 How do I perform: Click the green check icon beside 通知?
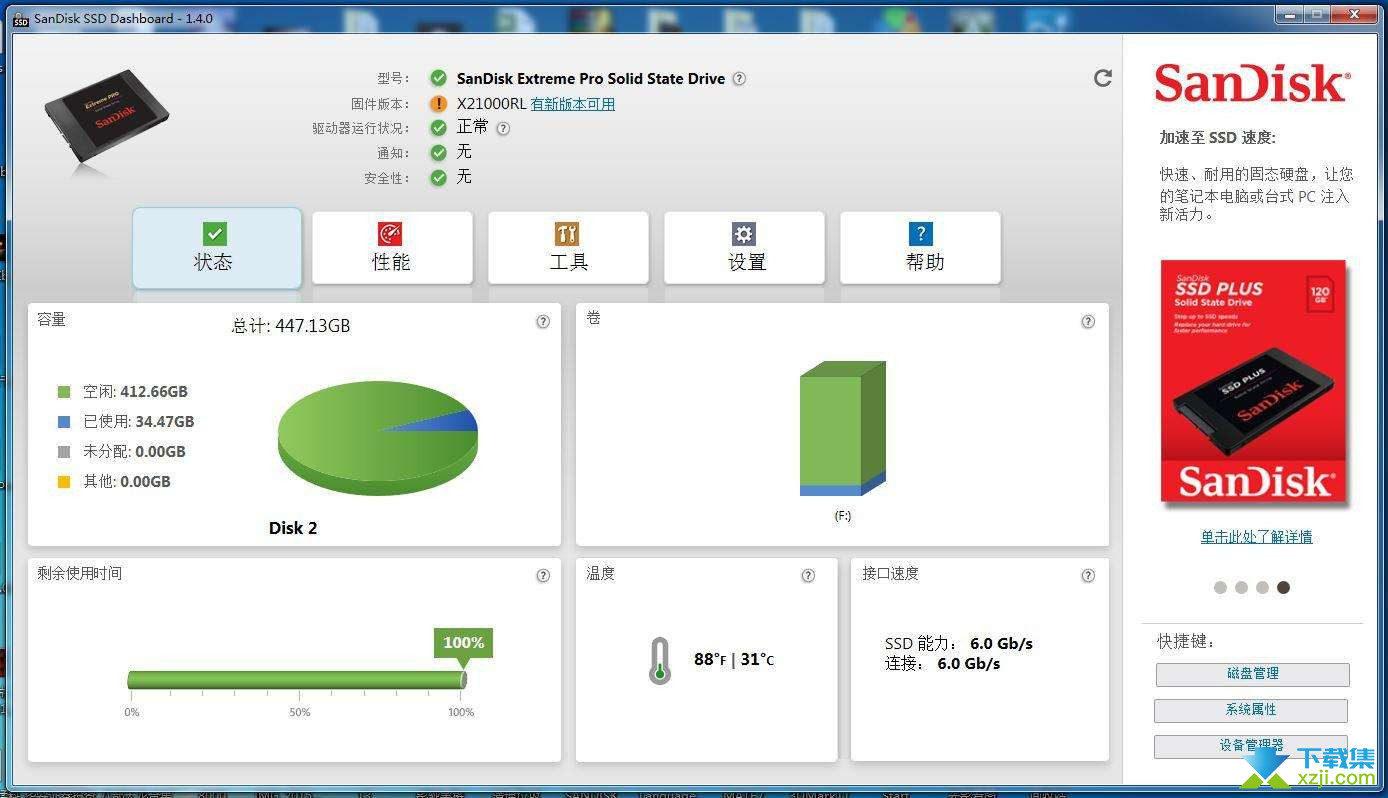pyautogui.click(x=438, y=153)
